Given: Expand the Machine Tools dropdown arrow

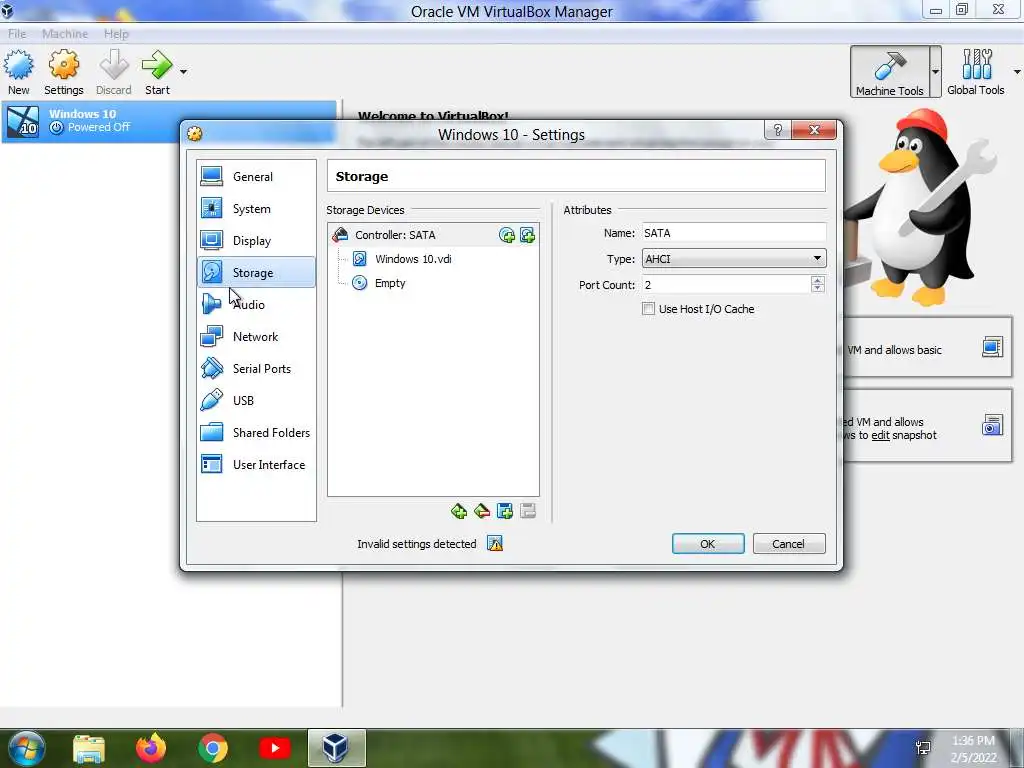Looking at the screenshot, I should 935,72.
